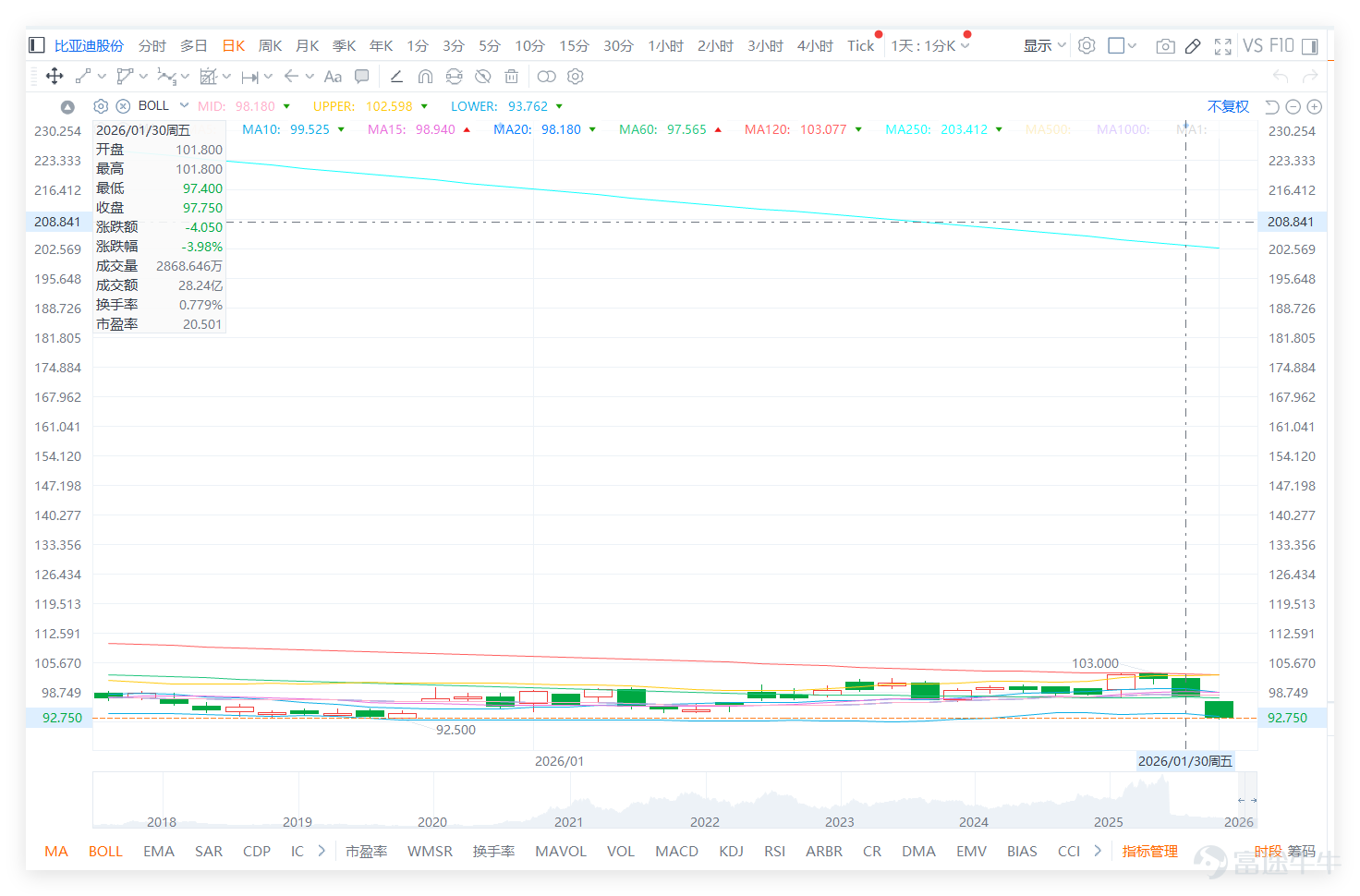Viewport: 1360px width, 896px height.
Task: Click the 2024 area on the timeline navigator
Action: (974, 821)
